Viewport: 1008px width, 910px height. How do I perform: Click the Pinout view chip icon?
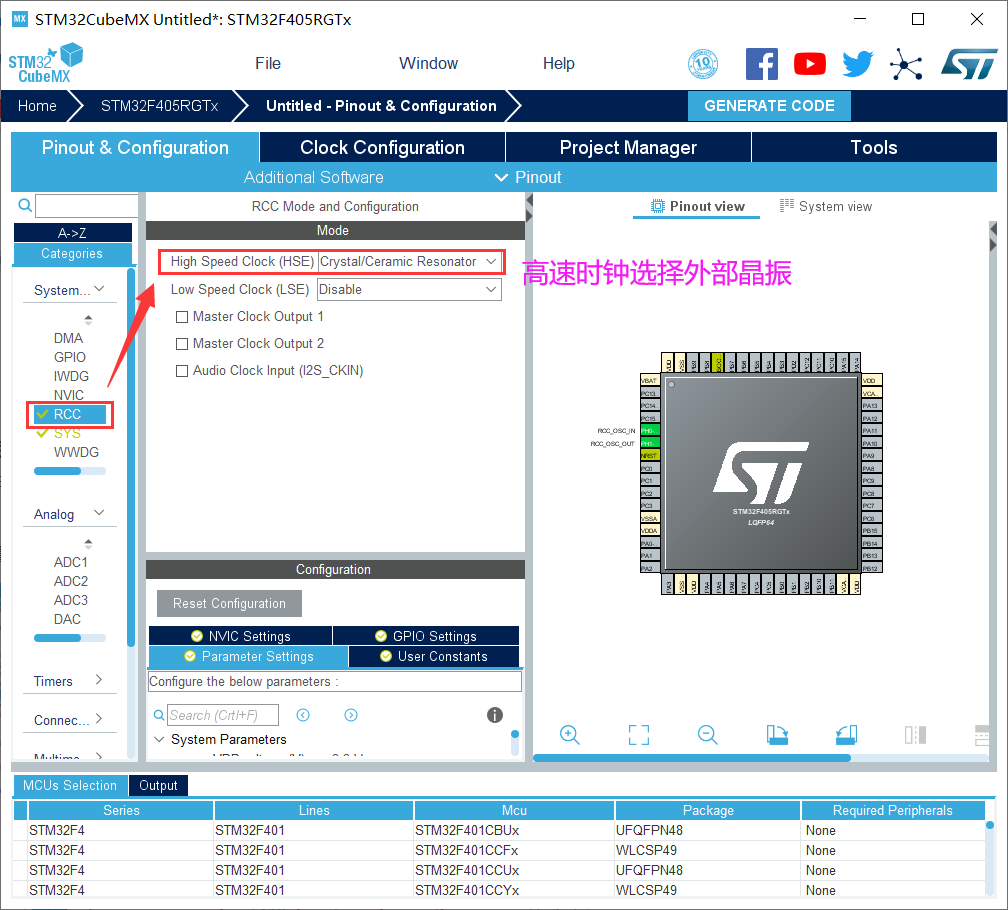[x=658, y=206]
